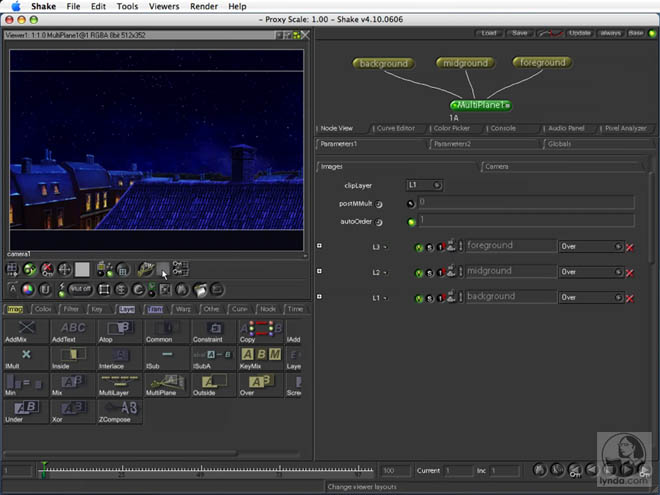Add a MultiLayer node
The height and width of the screenshot is (495, 660).
point(120,385)
